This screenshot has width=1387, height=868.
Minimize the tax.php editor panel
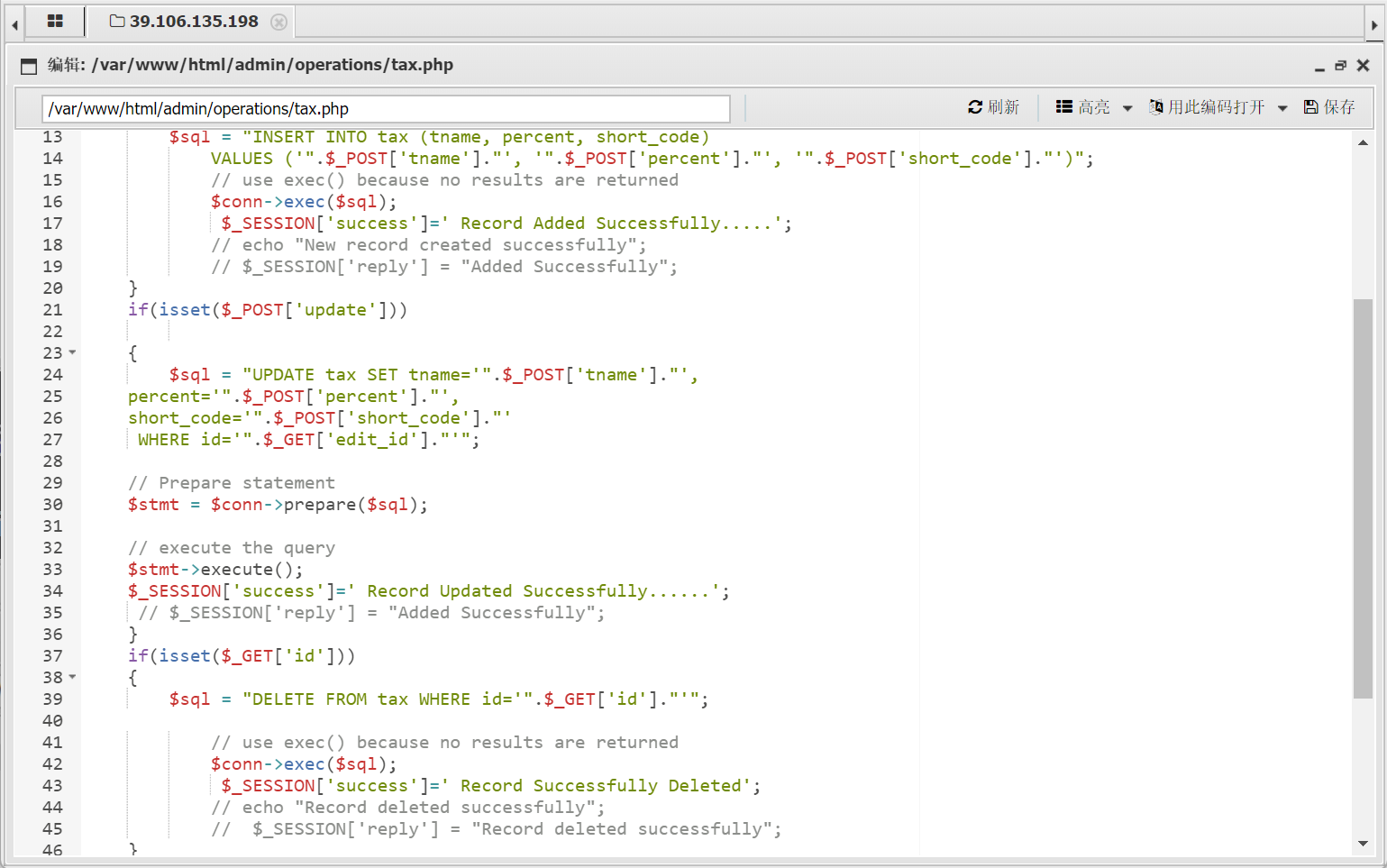point(1319,66)
